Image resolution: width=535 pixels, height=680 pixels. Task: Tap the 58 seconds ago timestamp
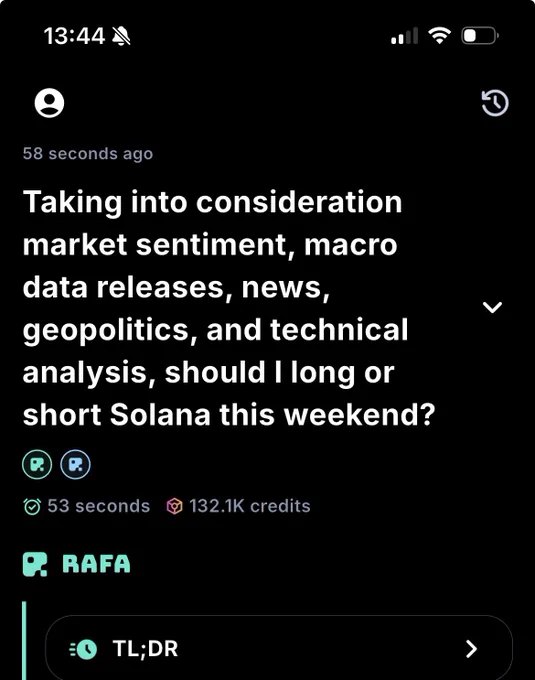[88, 154]
